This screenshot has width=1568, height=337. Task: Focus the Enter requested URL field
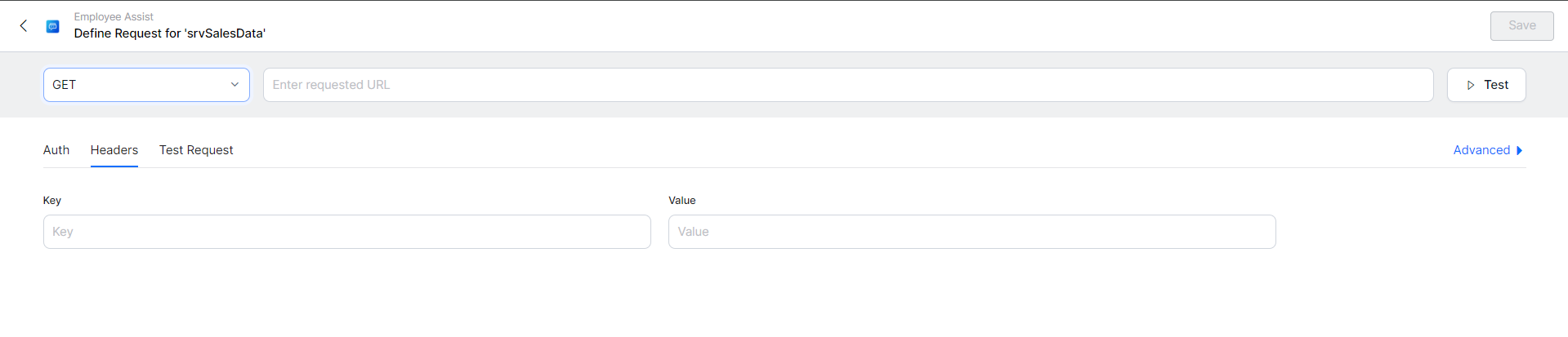tap(847, 85)
